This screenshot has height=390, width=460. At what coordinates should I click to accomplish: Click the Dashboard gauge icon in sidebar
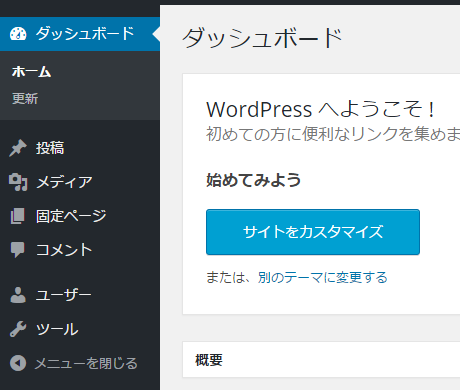click(x=18, y=34)
